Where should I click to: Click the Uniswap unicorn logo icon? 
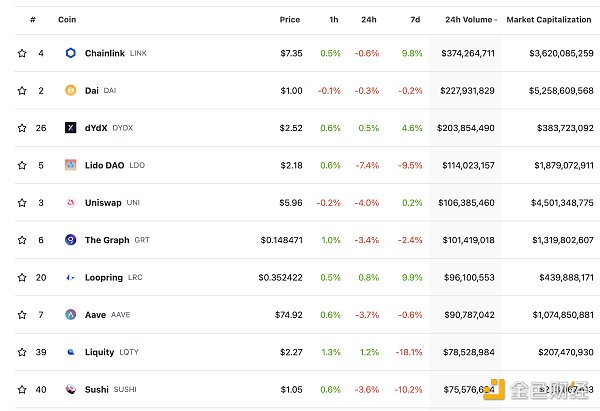(70, 202)
